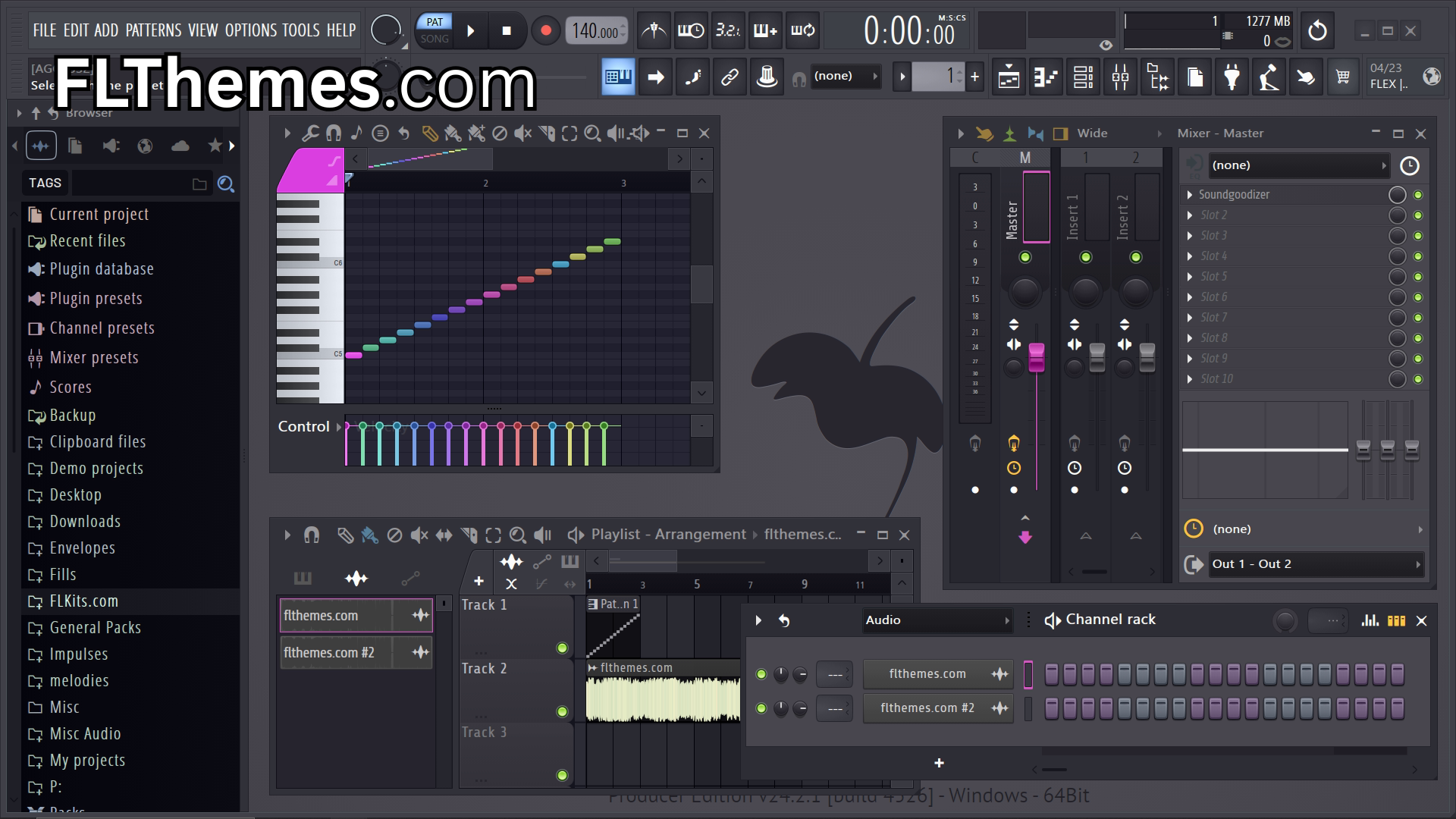Click the flthemes.com #2 channel button
The image size is (1456, 819).
tap(937, 708)
